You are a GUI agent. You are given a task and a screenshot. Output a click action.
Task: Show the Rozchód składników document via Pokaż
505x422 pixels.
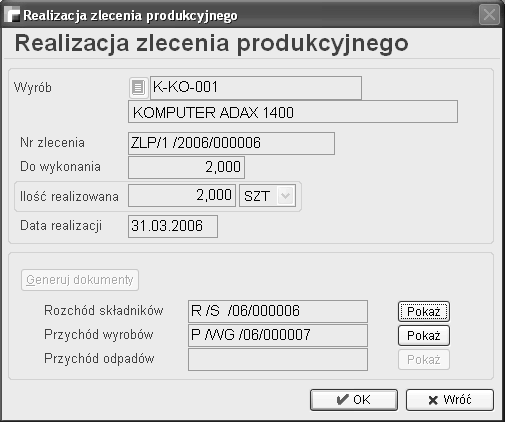pos(424,312)
